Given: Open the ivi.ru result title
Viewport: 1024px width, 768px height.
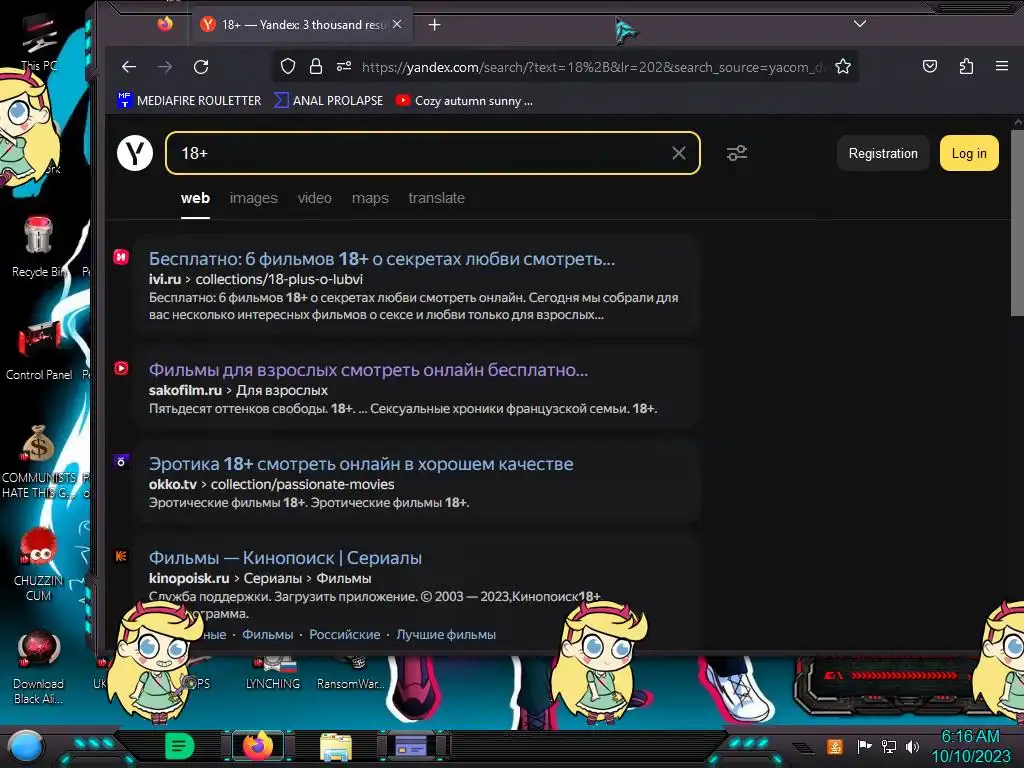Looking at the screenshot, I should tap(382, 259).
